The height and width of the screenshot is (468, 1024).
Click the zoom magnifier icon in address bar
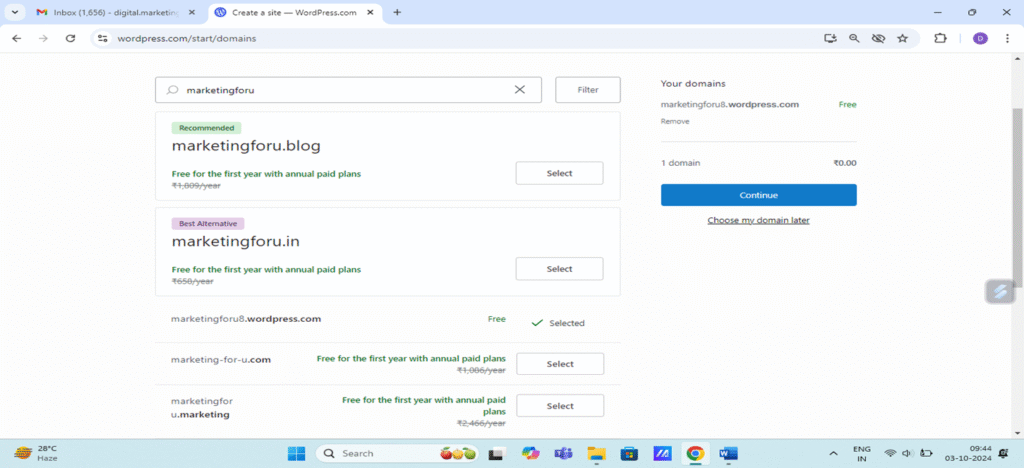(854, 38)
